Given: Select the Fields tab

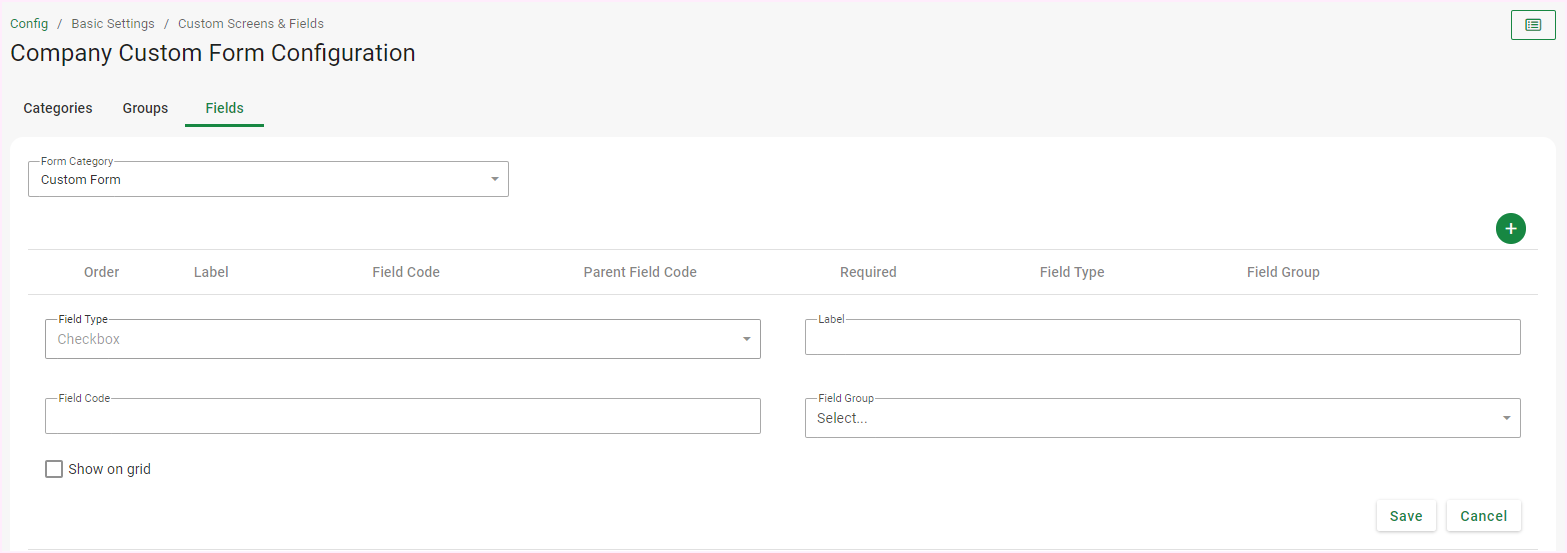Looking at the screenshot, I should pyautogui.click(x=224, y=108).
